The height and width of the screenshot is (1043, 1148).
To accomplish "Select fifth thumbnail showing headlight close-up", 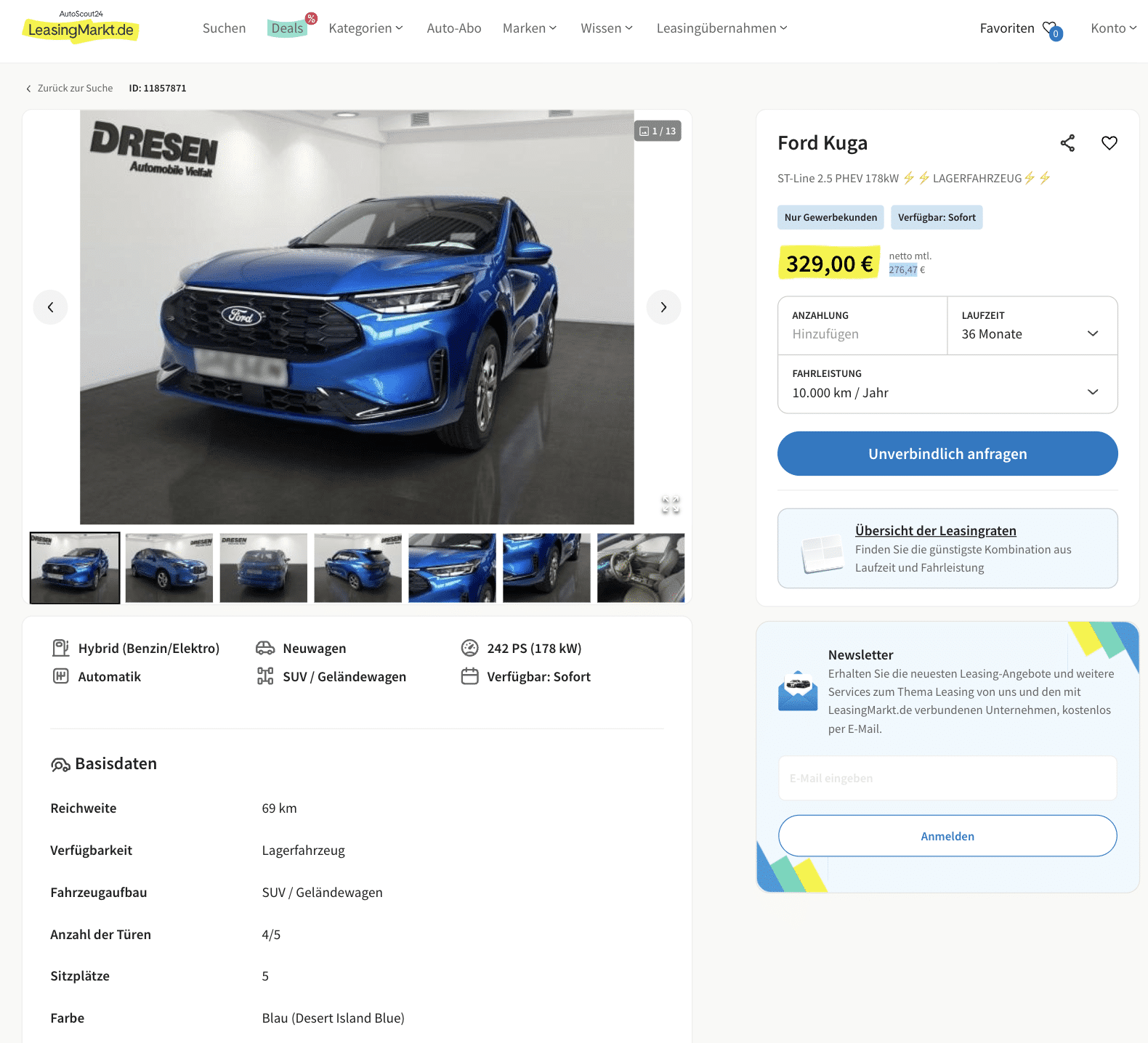I will pos(453,568).
